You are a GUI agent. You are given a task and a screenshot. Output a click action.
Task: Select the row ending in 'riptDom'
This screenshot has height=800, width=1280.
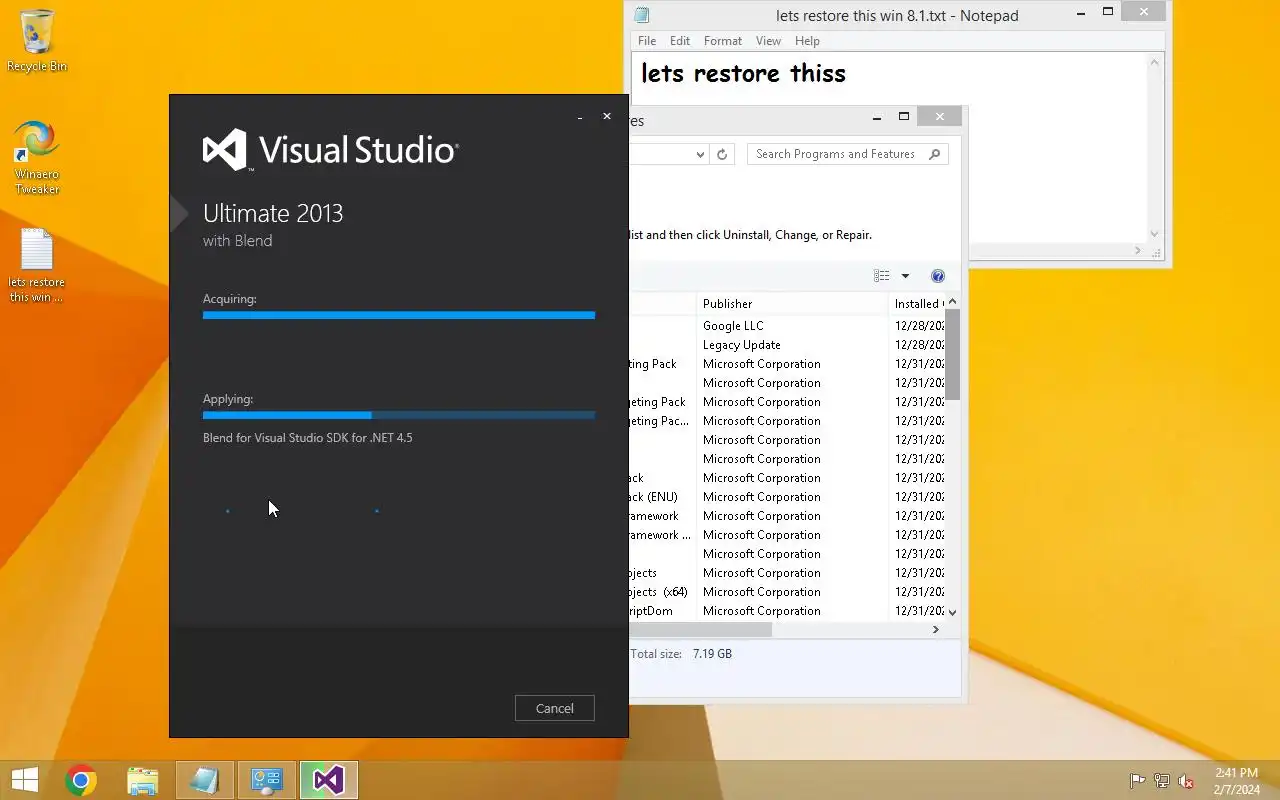pyautogui.click(x=787, y=611)
